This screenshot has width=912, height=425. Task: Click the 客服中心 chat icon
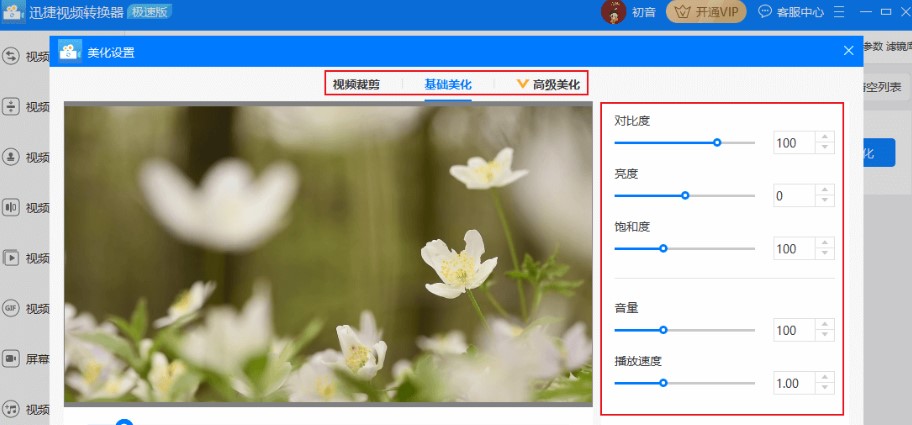[765, 12]
